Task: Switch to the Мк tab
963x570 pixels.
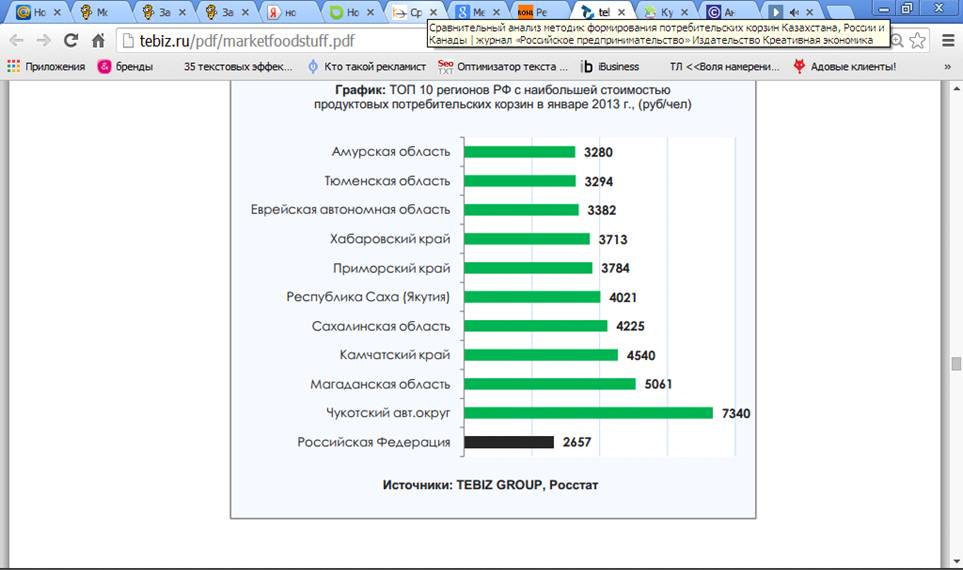Action: click(x=101, y=12)
